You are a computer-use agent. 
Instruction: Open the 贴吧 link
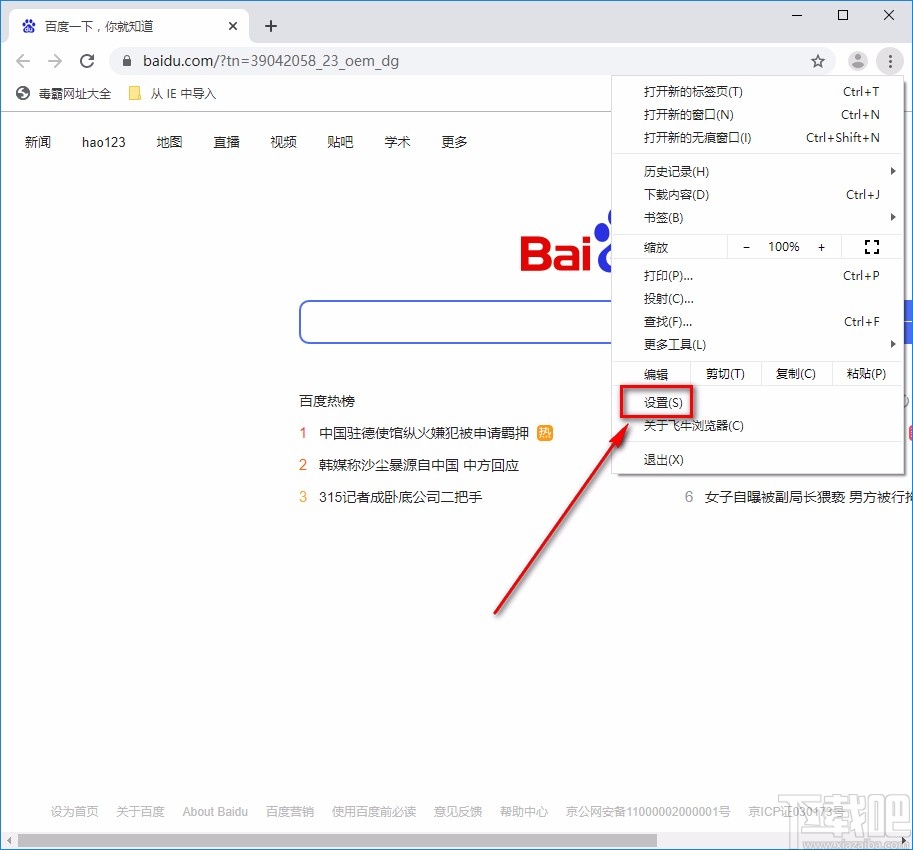point(340,142)
